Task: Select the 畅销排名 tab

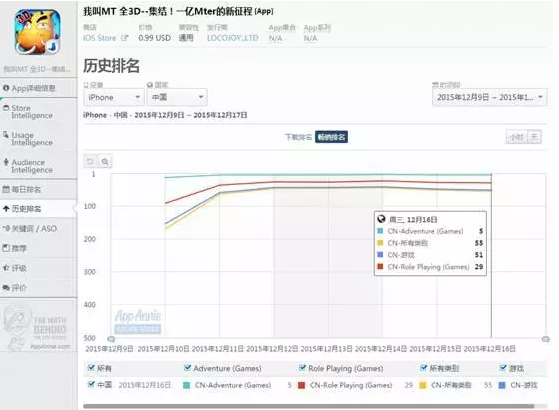Action: (x=332, y=137)
